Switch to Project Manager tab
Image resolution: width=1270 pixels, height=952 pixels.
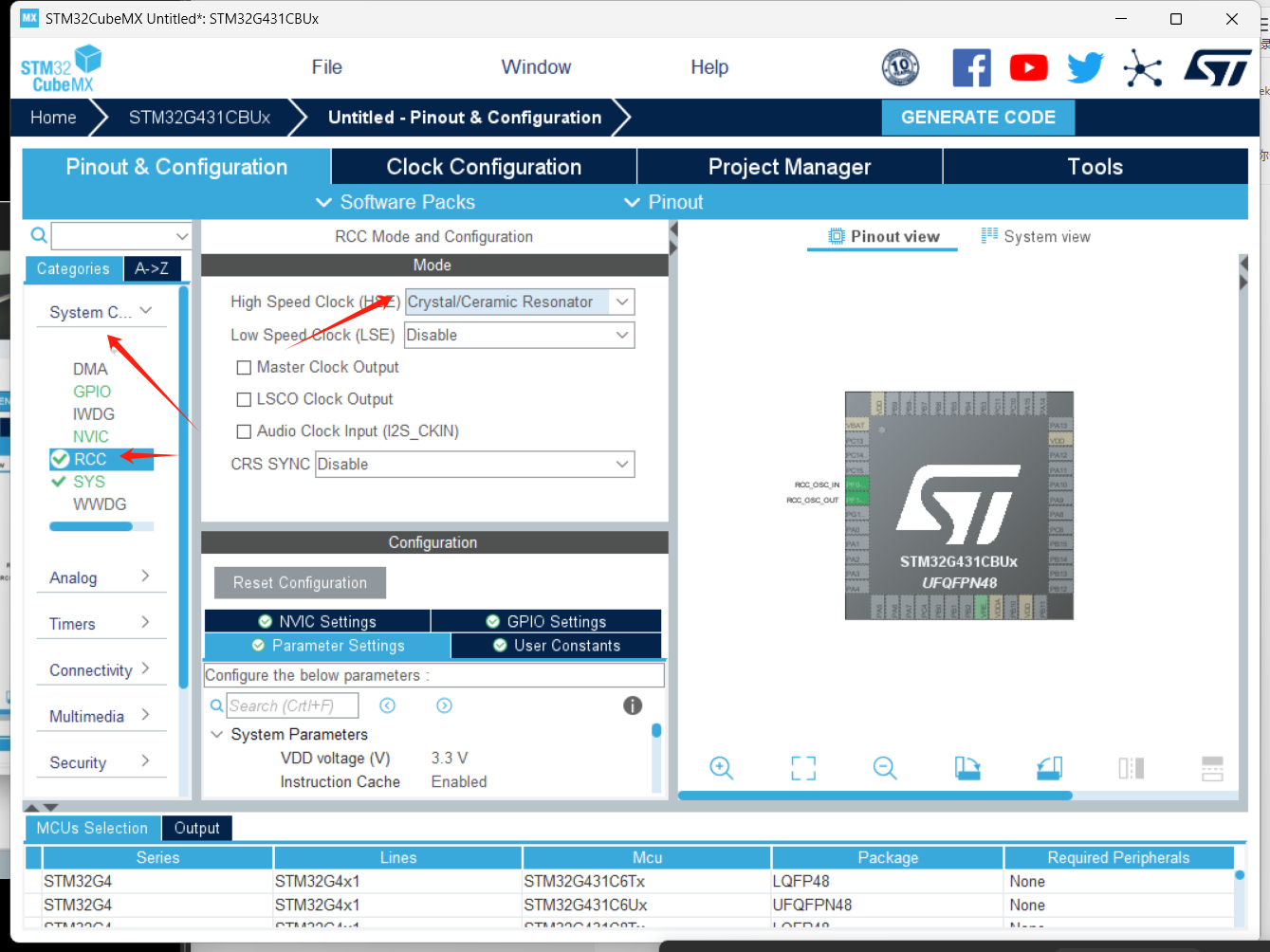coord(790,167)
